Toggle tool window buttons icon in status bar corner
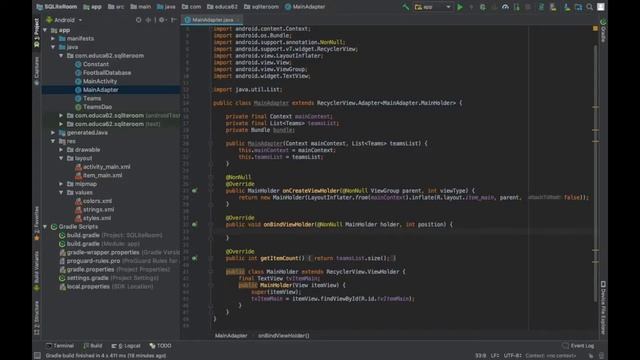This screenshot has width=640, height=360. (37, 356)
